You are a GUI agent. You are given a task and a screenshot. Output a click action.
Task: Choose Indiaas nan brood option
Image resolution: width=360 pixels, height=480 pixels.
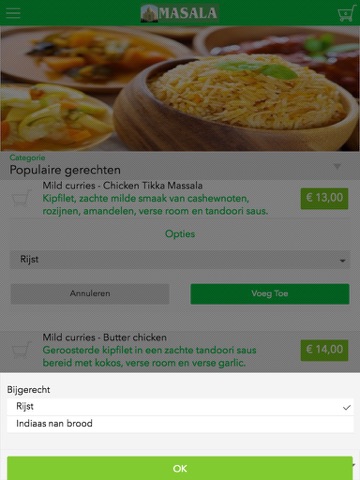(x=180, y=424)
